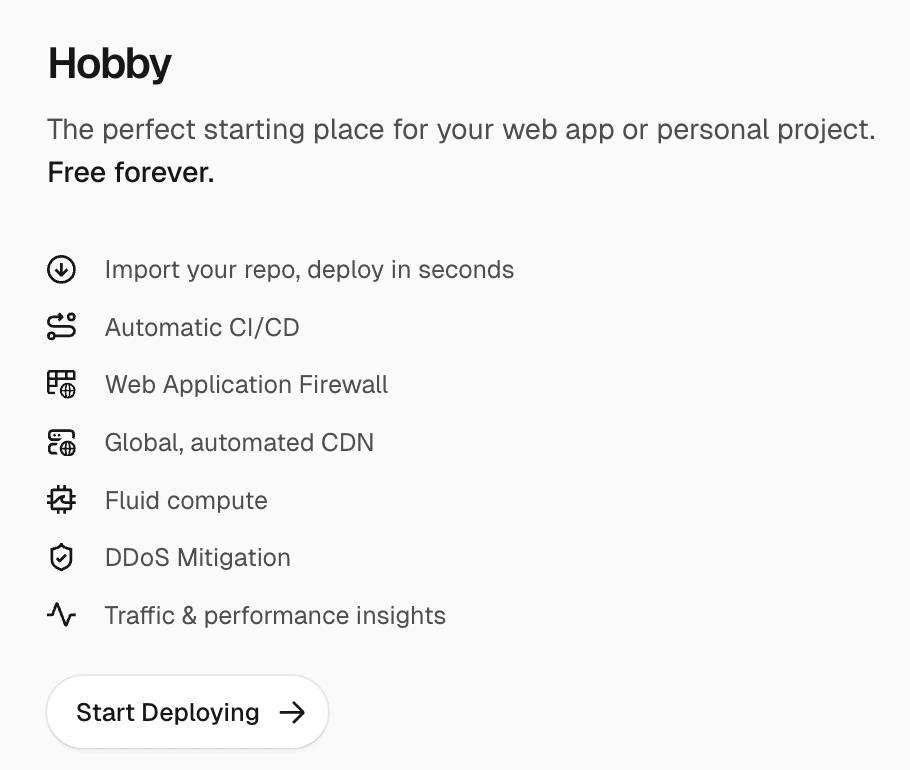Click the Automatic CI/CD pipeline icon
910x770 pixels.
tap(61, 327)
